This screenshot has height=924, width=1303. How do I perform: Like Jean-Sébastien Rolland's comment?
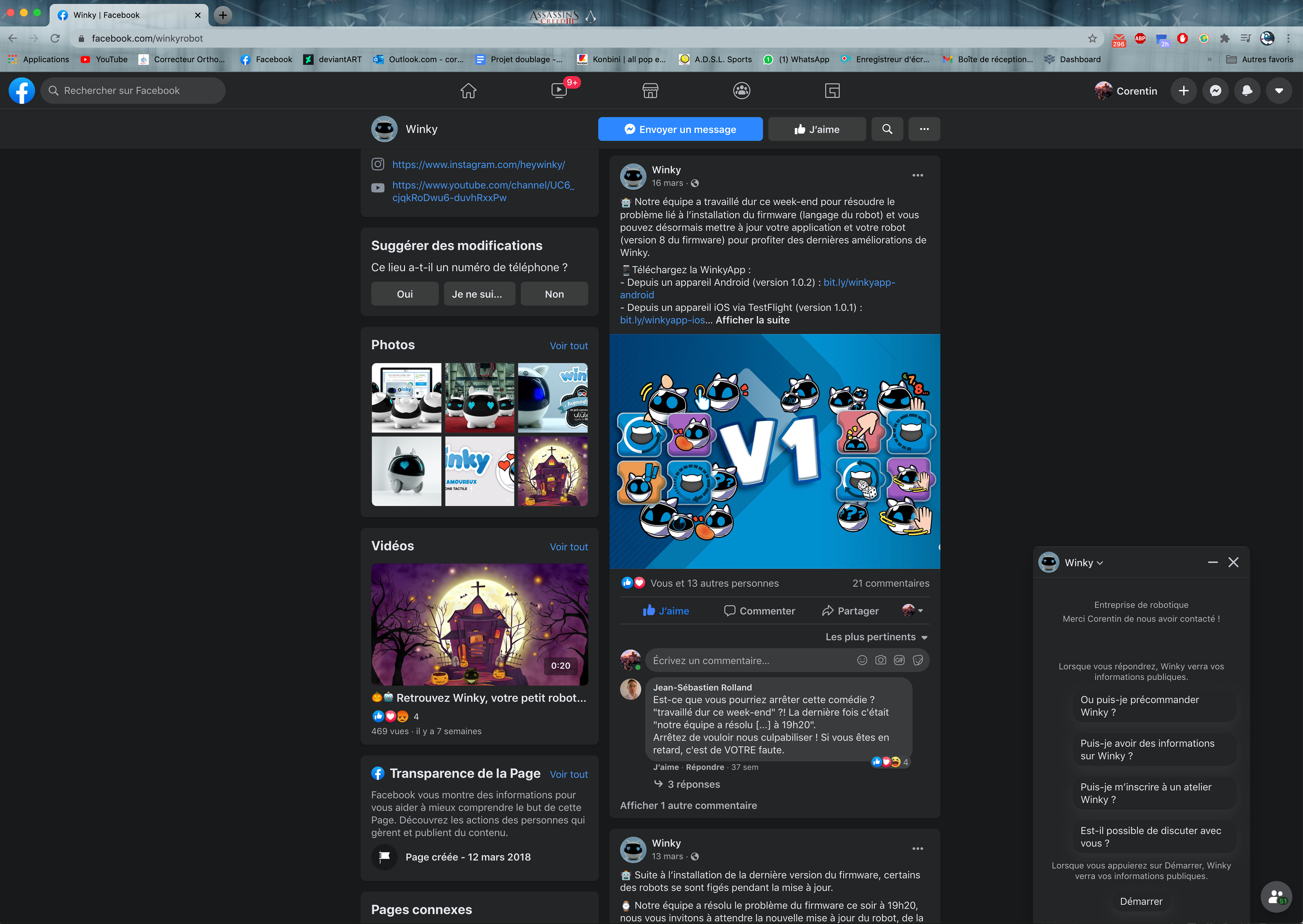point(666,767)
